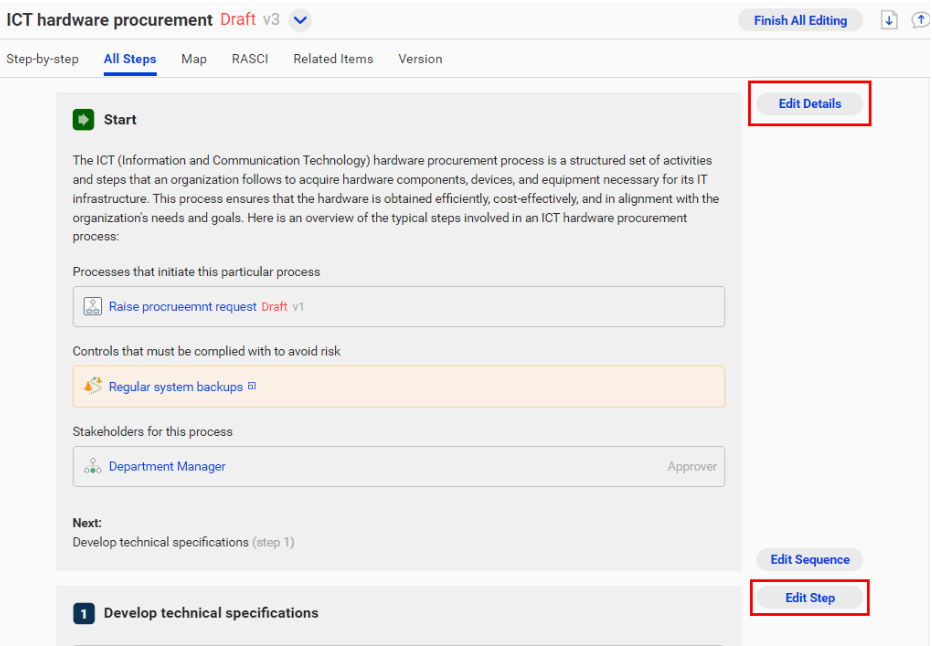Open the version dropdown chevron beside v3
932x646 pixels.
coord(300,20)
